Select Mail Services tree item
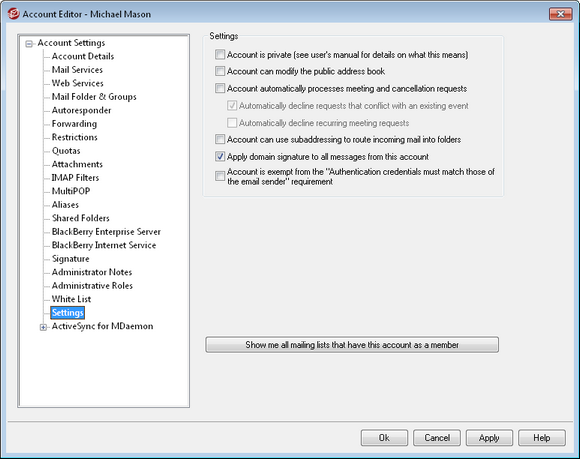This screenshot has width=580, height=459. coord(77,70)
